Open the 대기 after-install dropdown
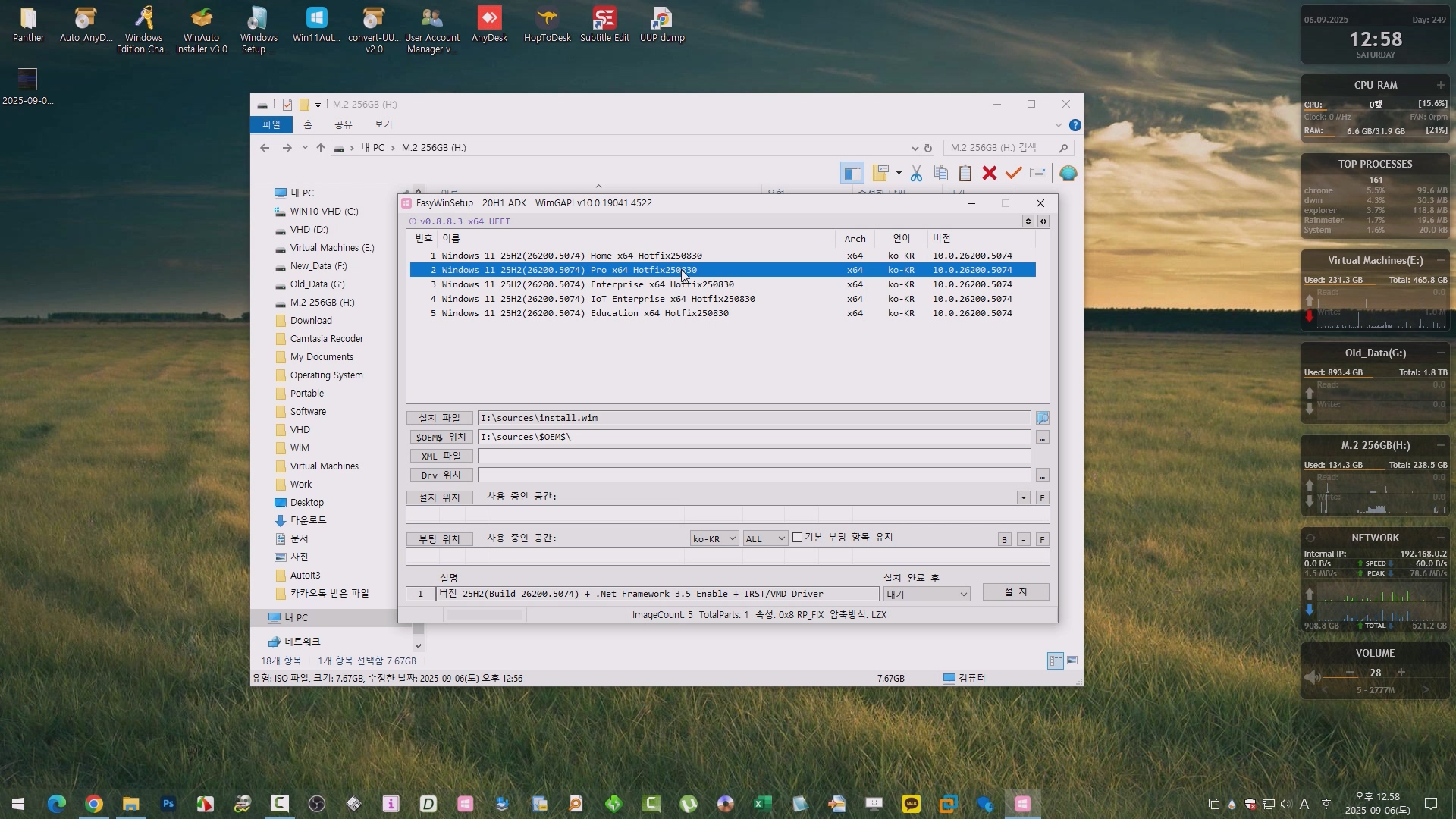 coord(927,594)
